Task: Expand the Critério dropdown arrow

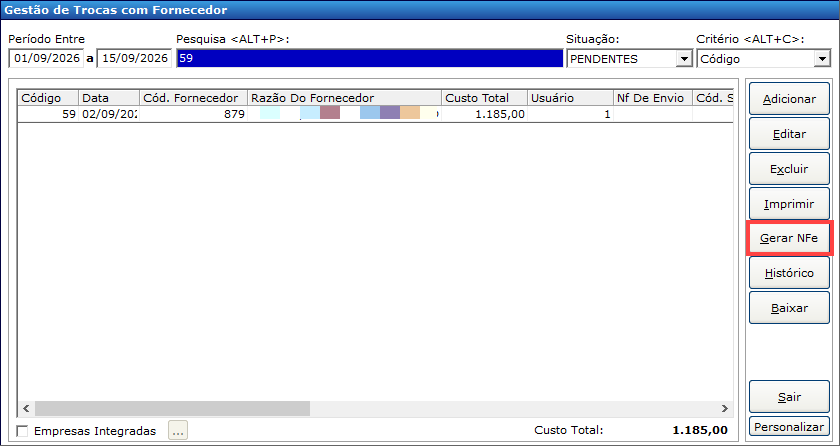Action: [822, 59]
